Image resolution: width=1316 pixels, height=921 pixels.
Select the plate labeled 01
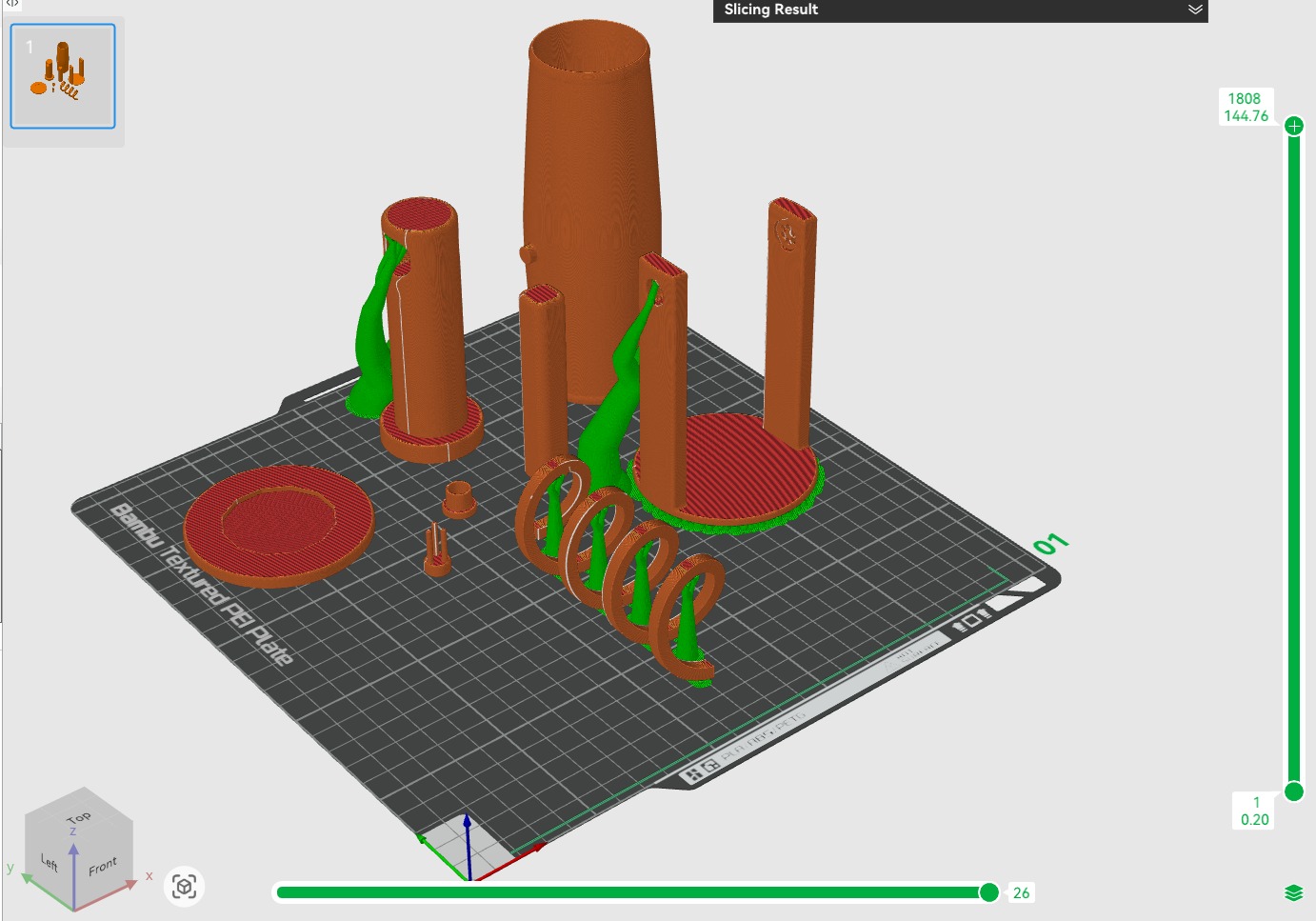point(1050,544)
